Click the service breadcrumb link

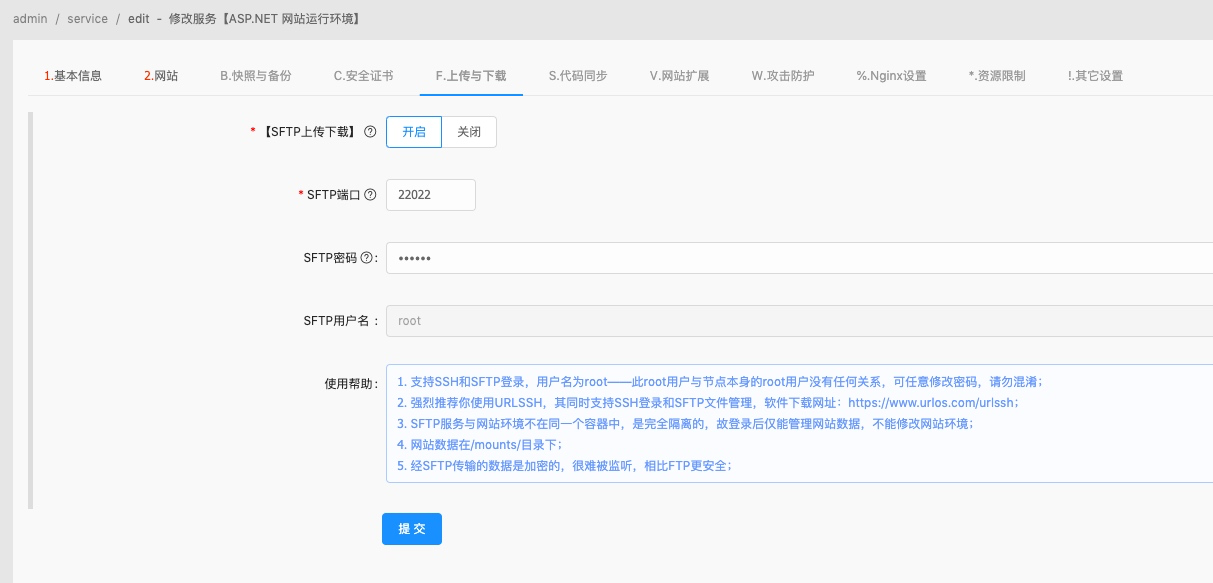point(87,18)
